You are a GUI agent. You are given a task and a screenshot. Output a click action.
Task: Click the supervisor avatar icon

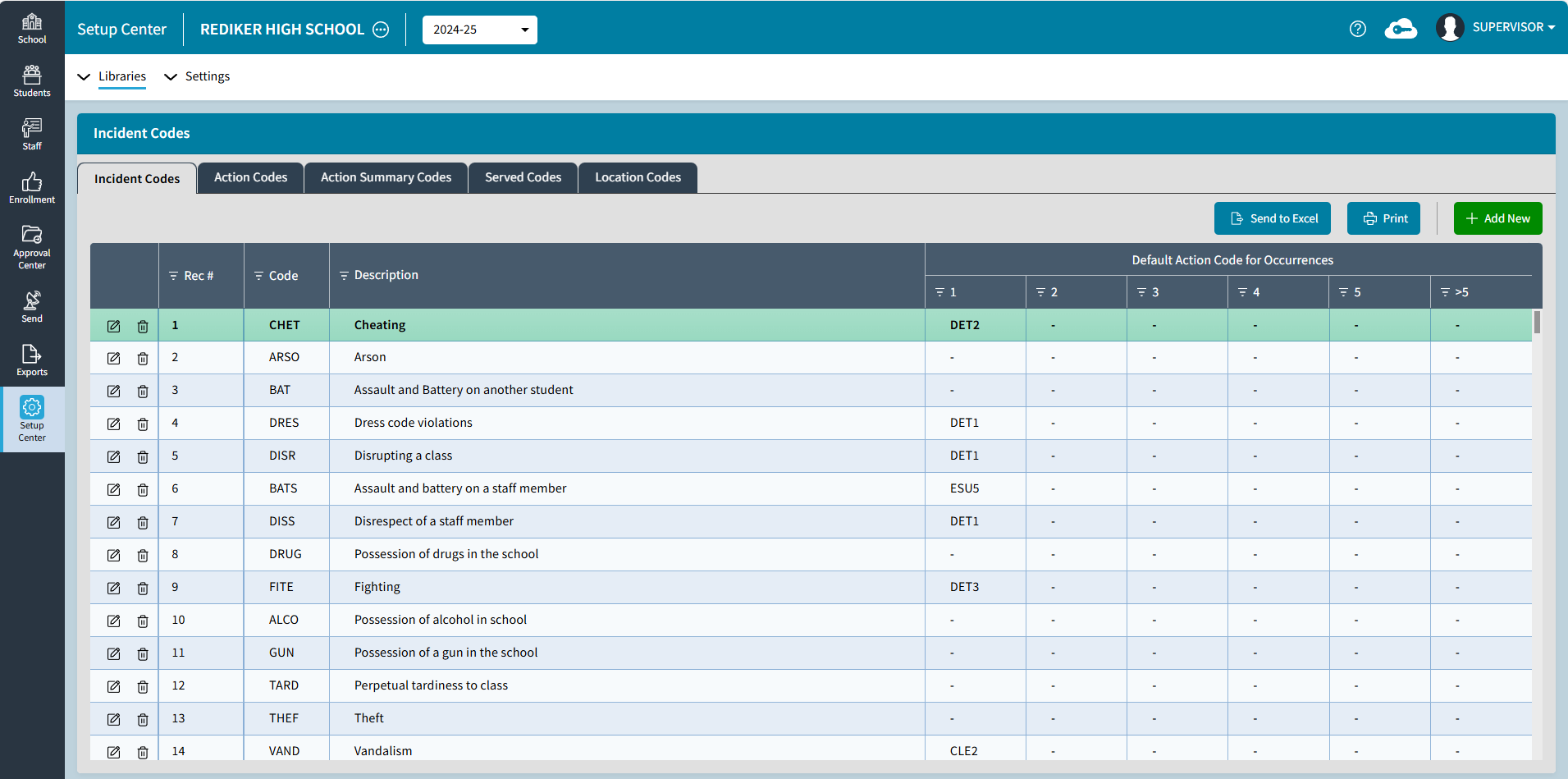click(1450, 28)
